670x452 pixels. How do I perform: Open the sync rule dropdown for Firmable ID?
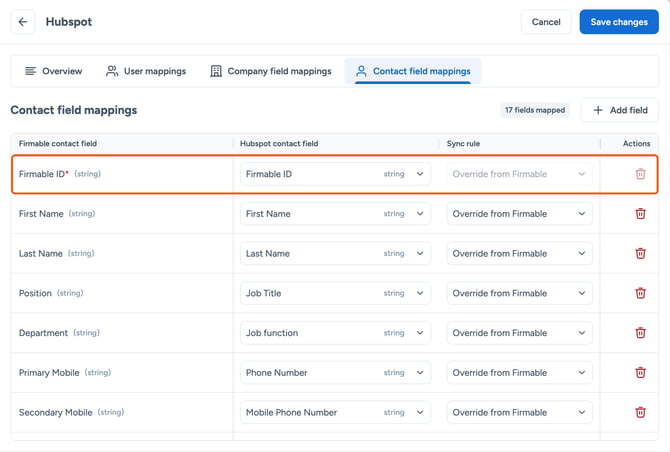pos(520,174)
